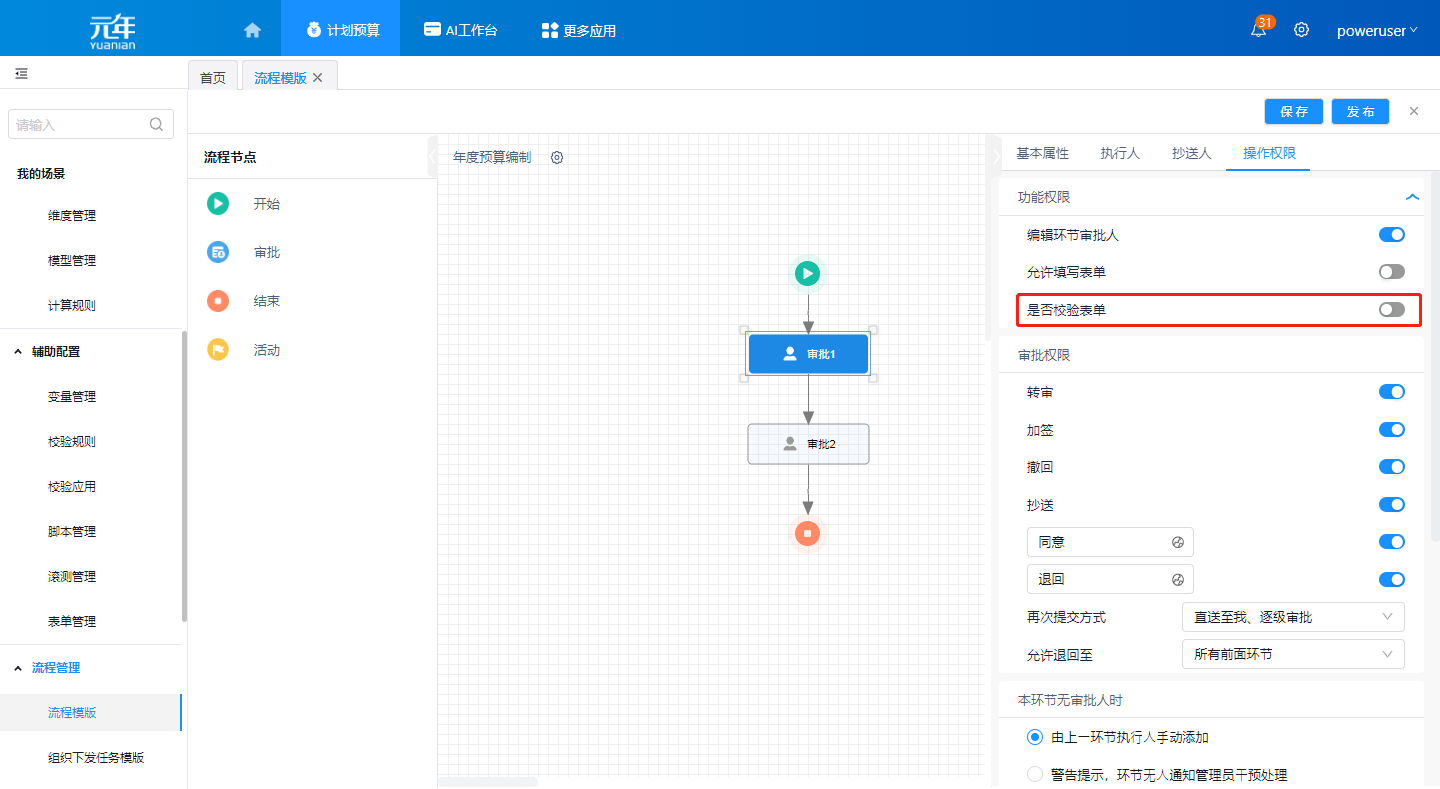Viewport: 1440px width, 789px height.
Task: Open the 再次提交方式 dropdown
Action: coord(1292,617)
